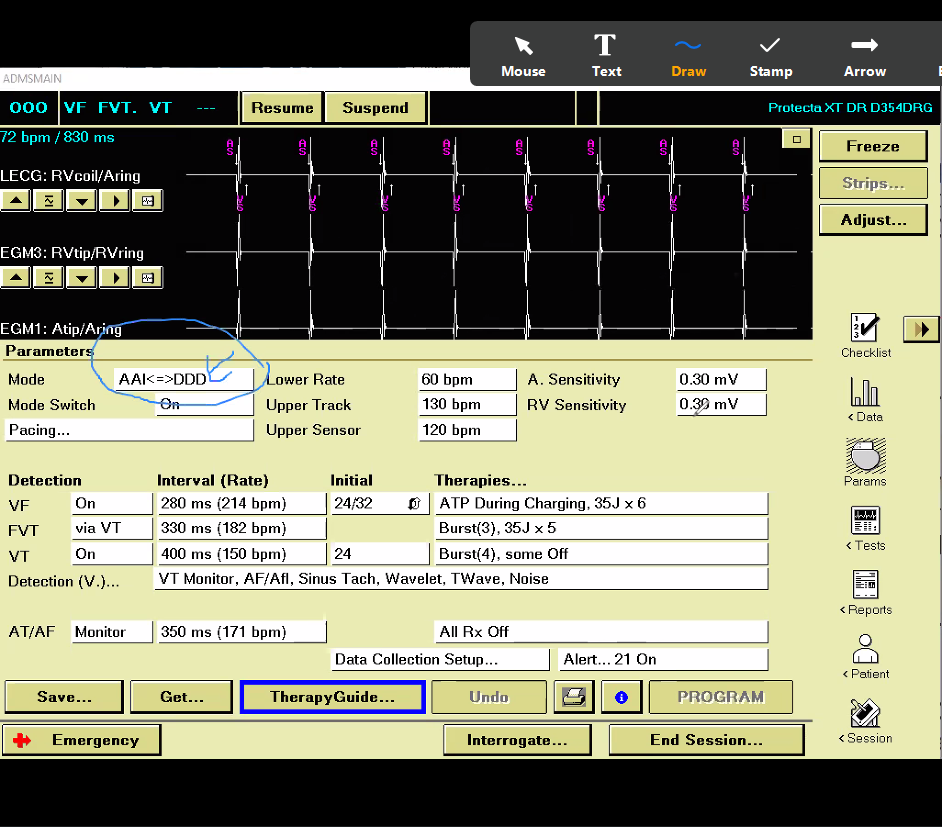Image resolution: width=942 pixels, height=827 pixels.
Task: Open FVT therapies Burst(3) field
Action: [x=601, y=529]
